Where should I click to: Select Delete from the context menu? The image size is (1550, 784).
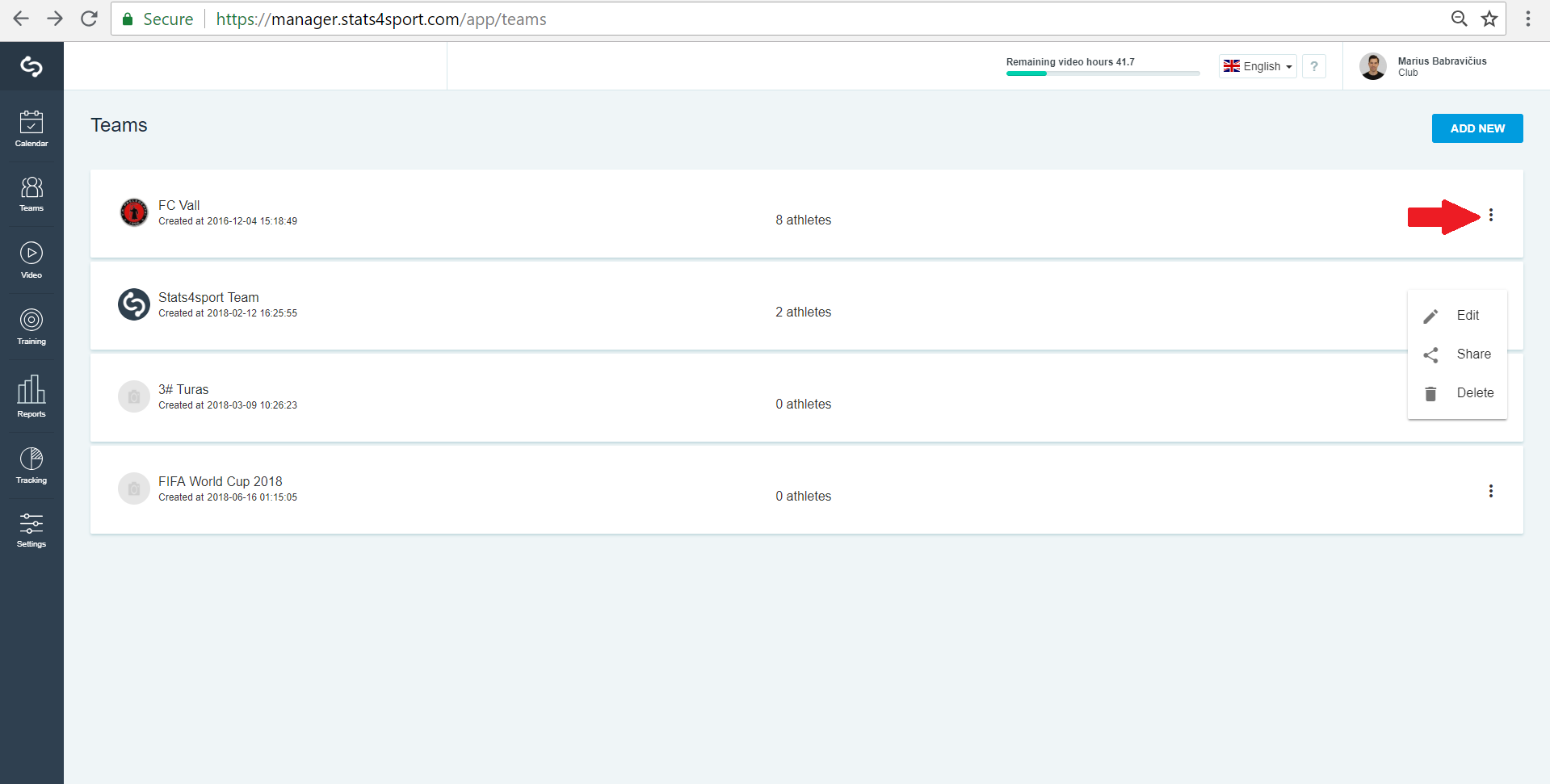pos(1457,393)
